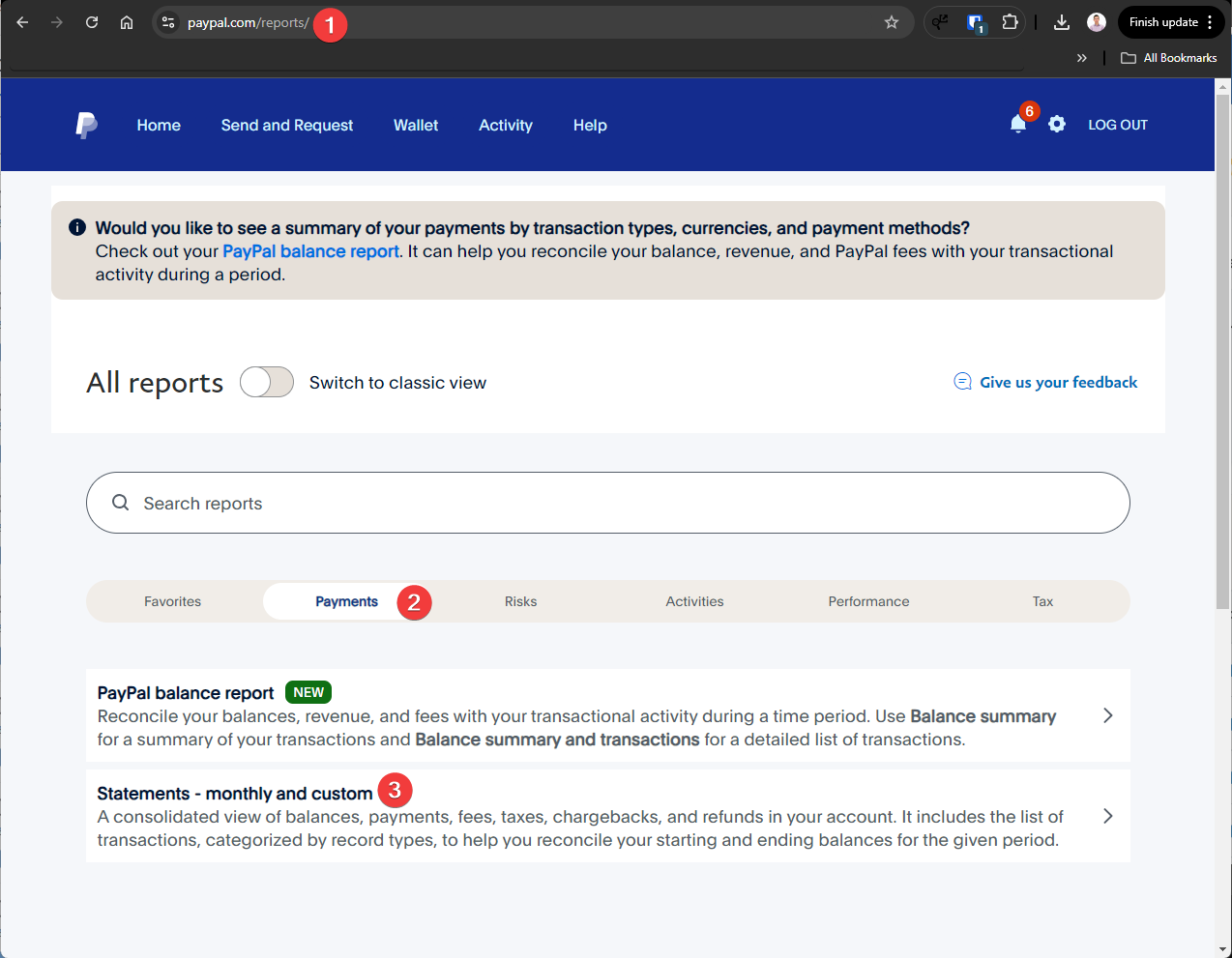Open the browser home page icon
This screenshot has height=958, width=1232.
127,22
